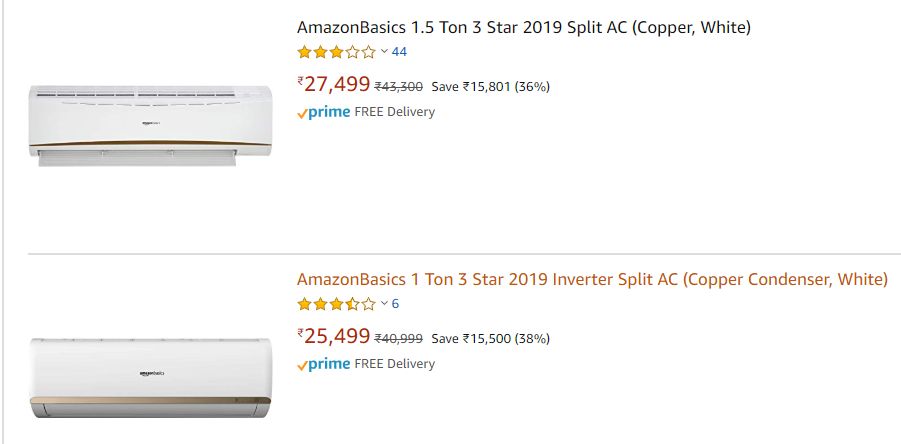Screen dimensions: 901x444
Task: Click the Save ₹15,500 (38%) text
Action: pos(491,339)
